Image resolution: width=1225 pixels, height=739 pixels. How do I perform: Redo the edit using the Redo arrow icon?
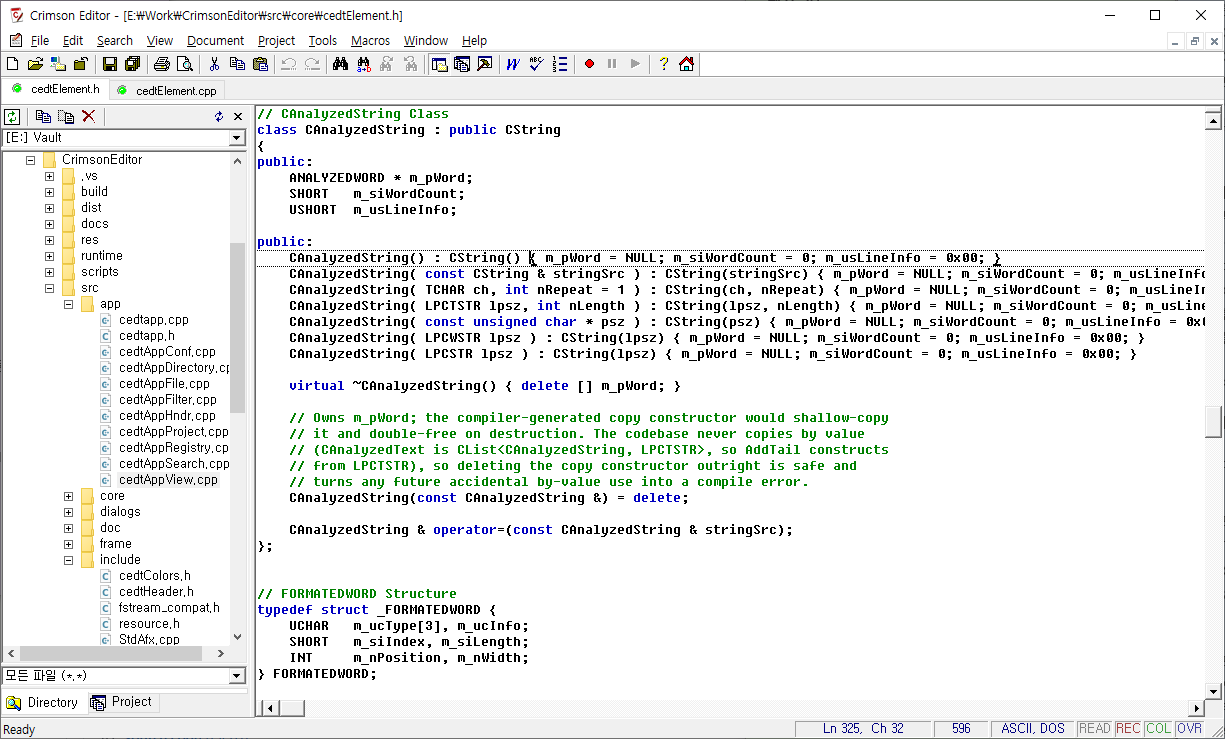[312, 64]
